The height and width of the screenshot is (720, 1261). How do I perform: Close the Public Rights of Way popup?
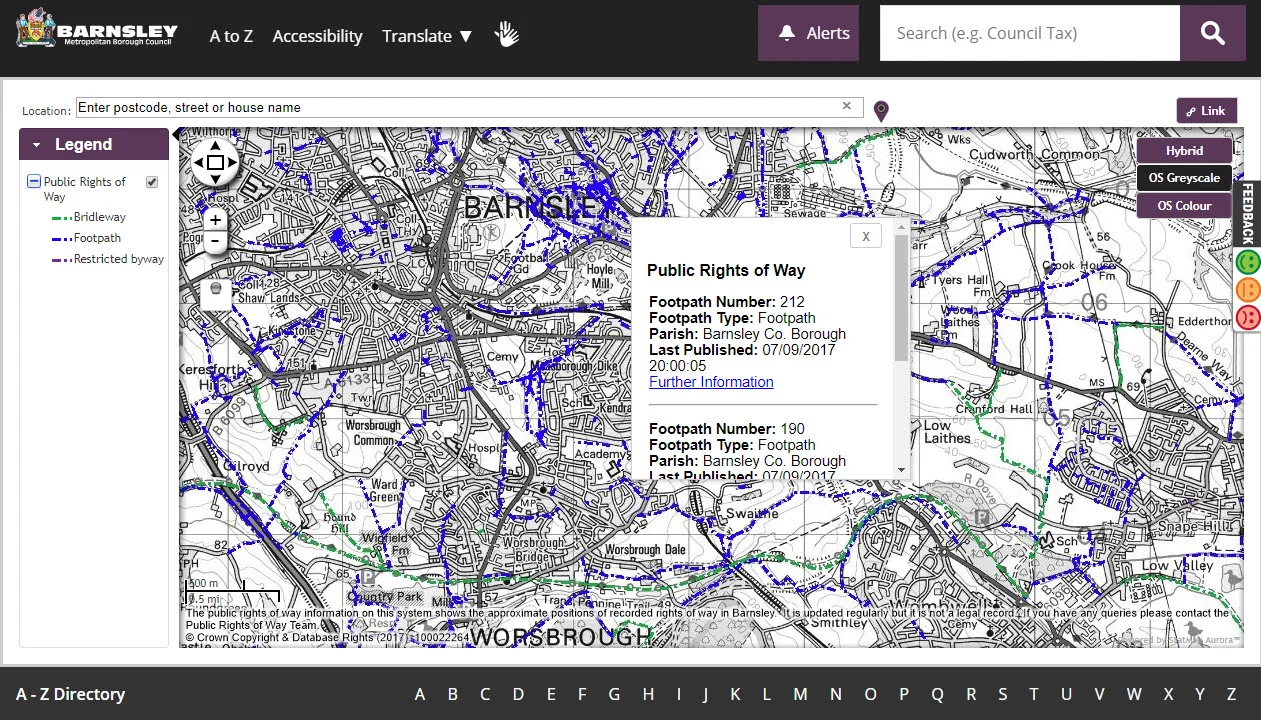point(865,236)
